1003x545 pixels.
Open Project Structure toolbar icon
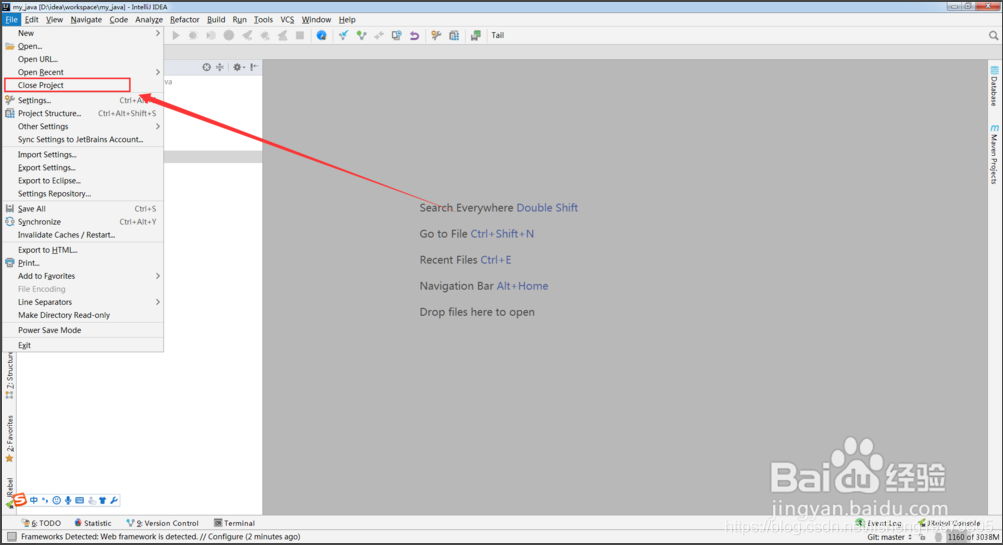(x=454, y=35)
